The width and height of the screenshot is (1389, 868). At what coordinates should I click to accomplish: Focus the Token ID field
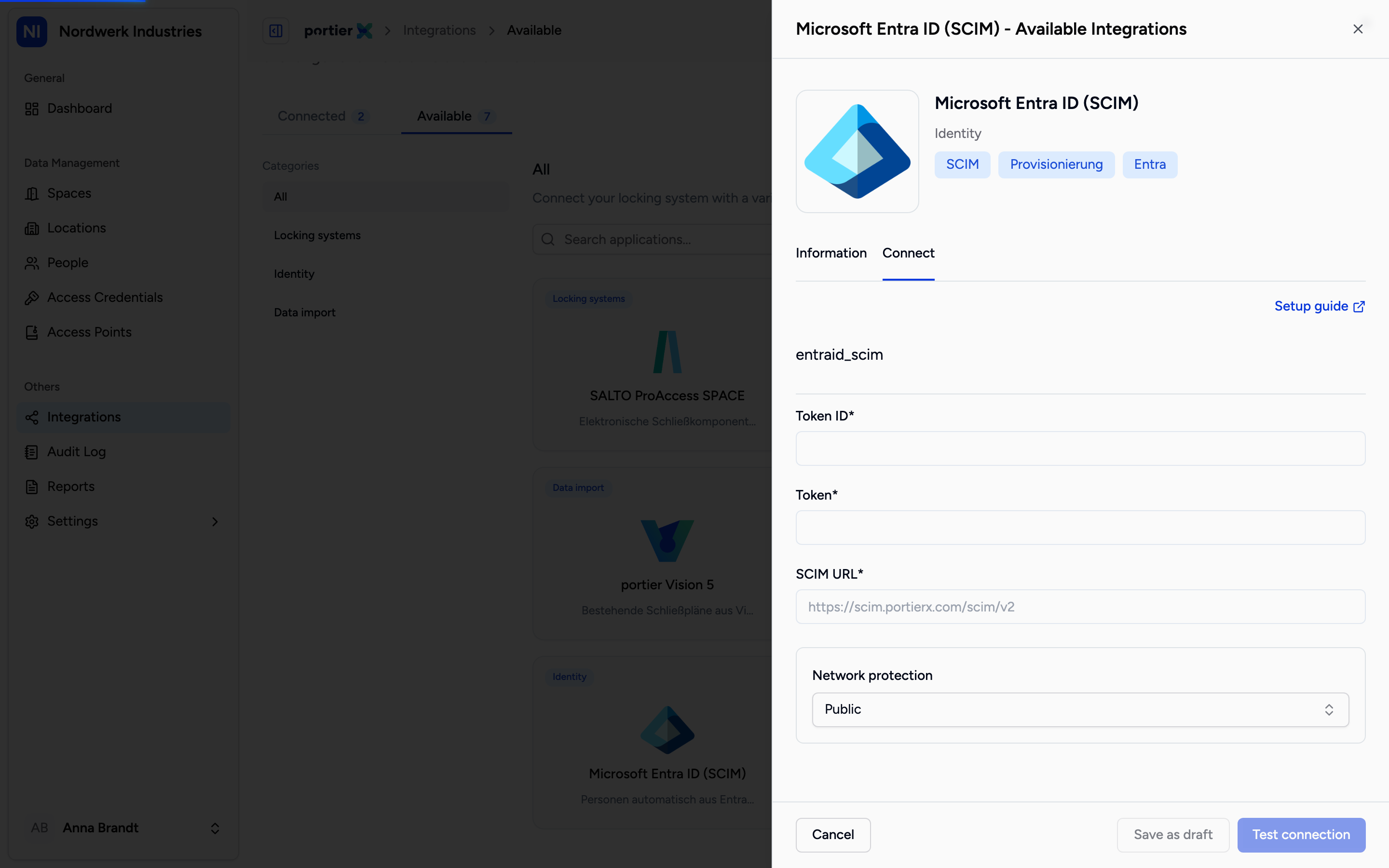pyautogui.click(x=1080, y=448)
